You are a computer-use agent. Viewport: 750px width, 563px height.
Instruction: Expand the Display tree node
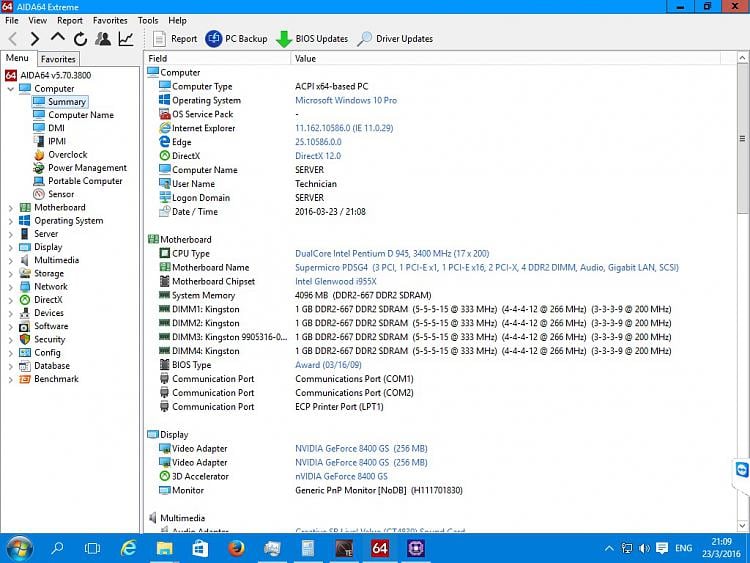coord(11,247)
